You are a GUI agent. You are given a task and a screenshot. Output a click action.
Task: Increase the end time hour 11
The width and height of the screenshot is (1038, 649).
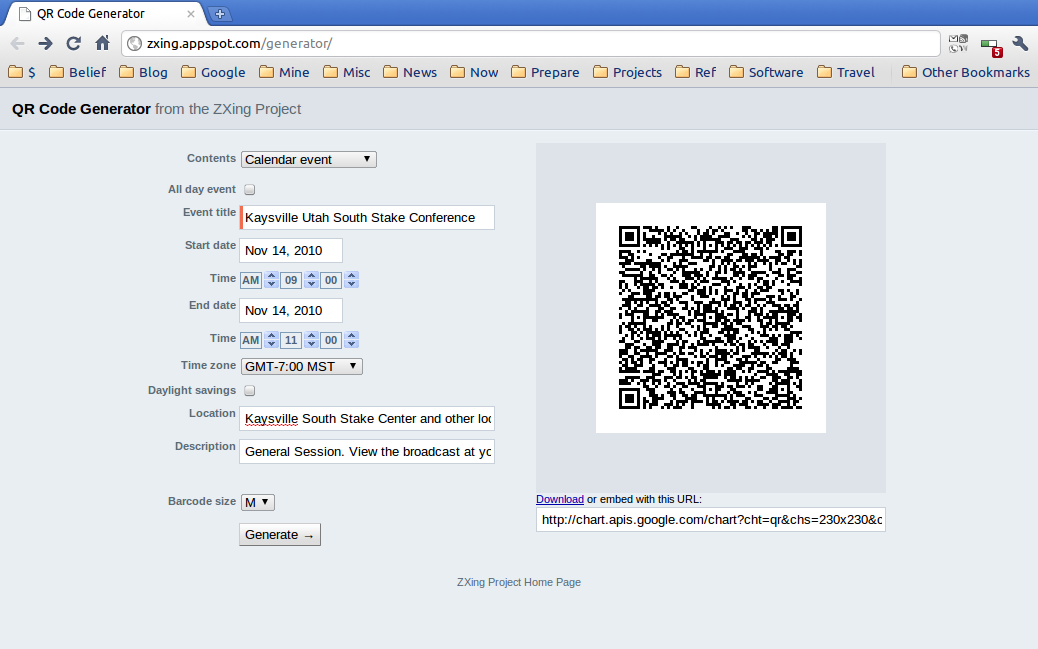pos(312,336)
